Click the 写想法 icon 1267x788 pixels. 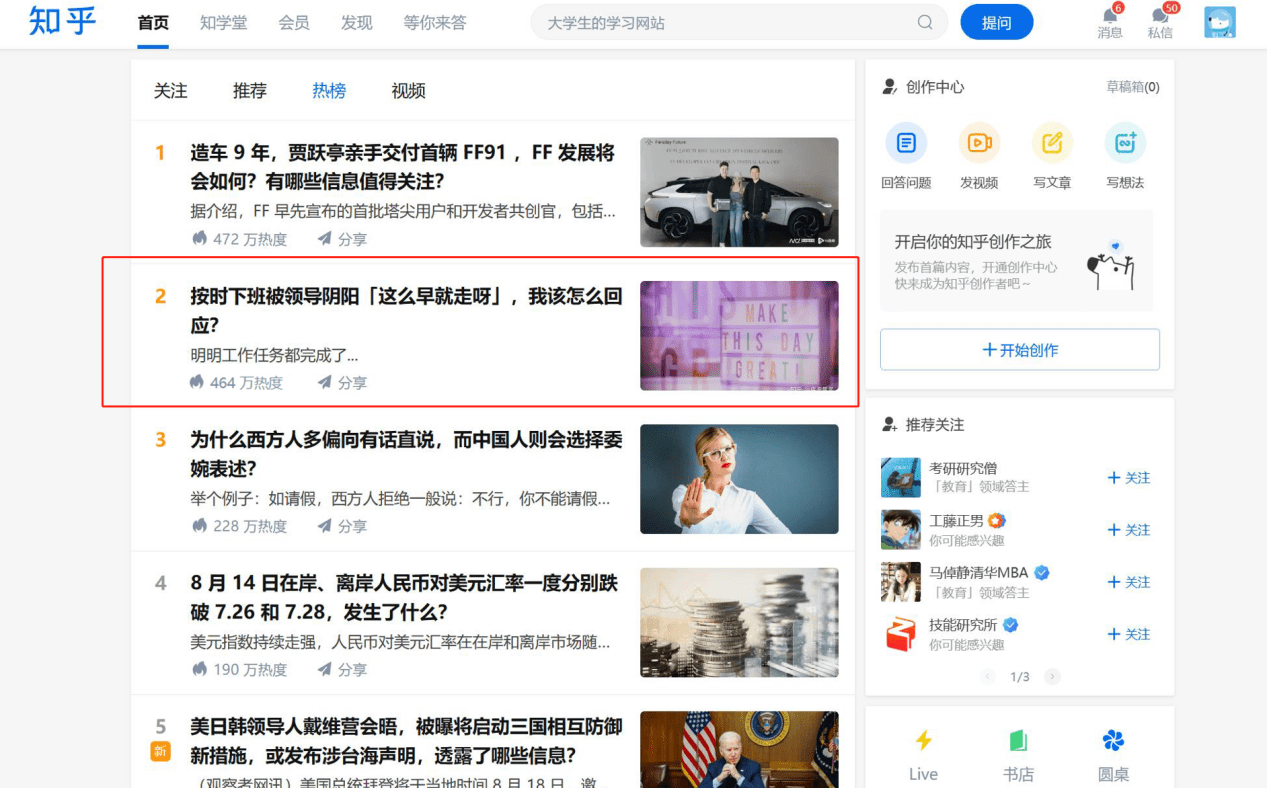point(1125,143)
